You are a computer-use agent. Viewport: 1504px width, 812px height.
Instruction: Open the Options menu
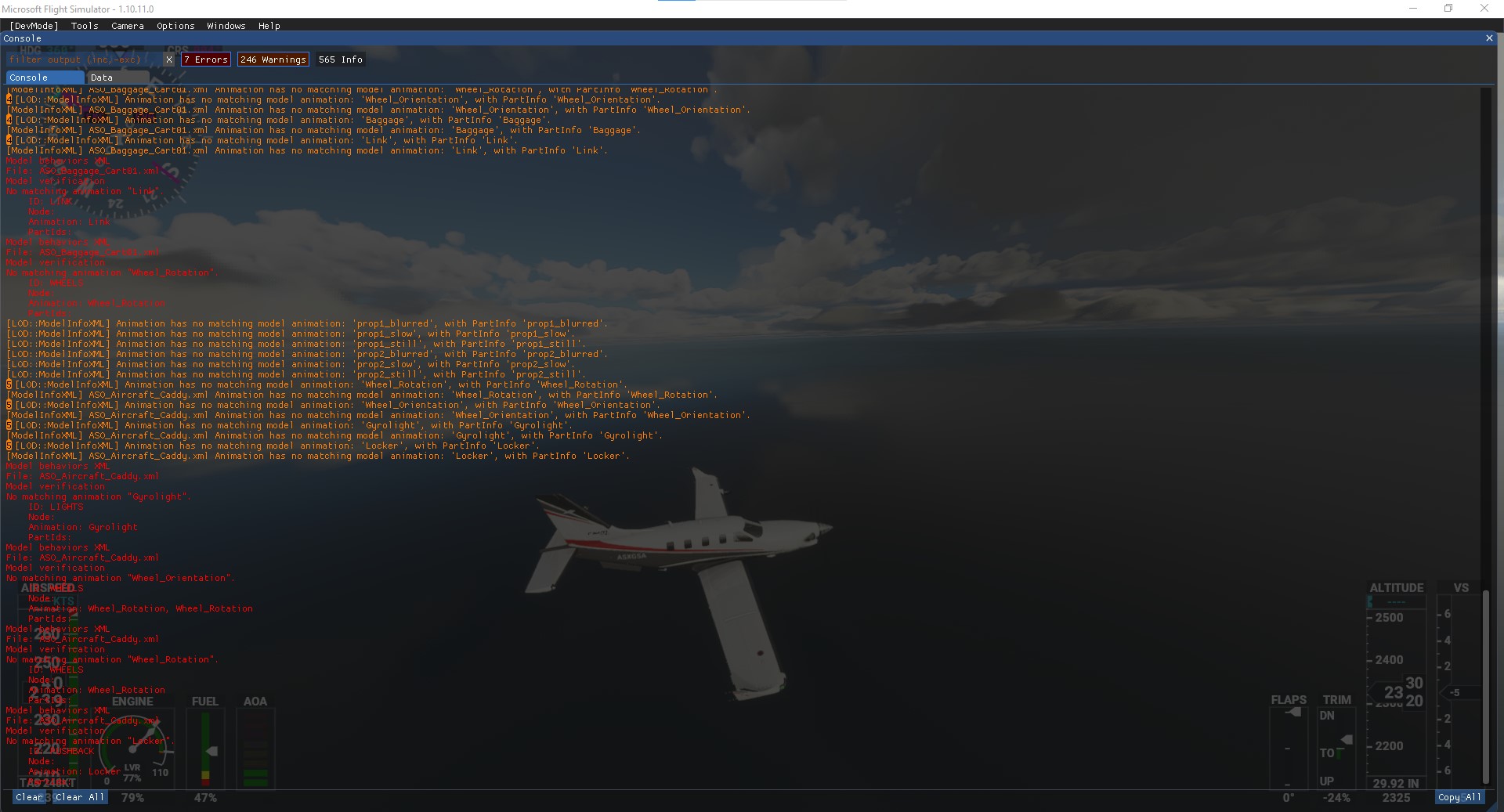175,26
